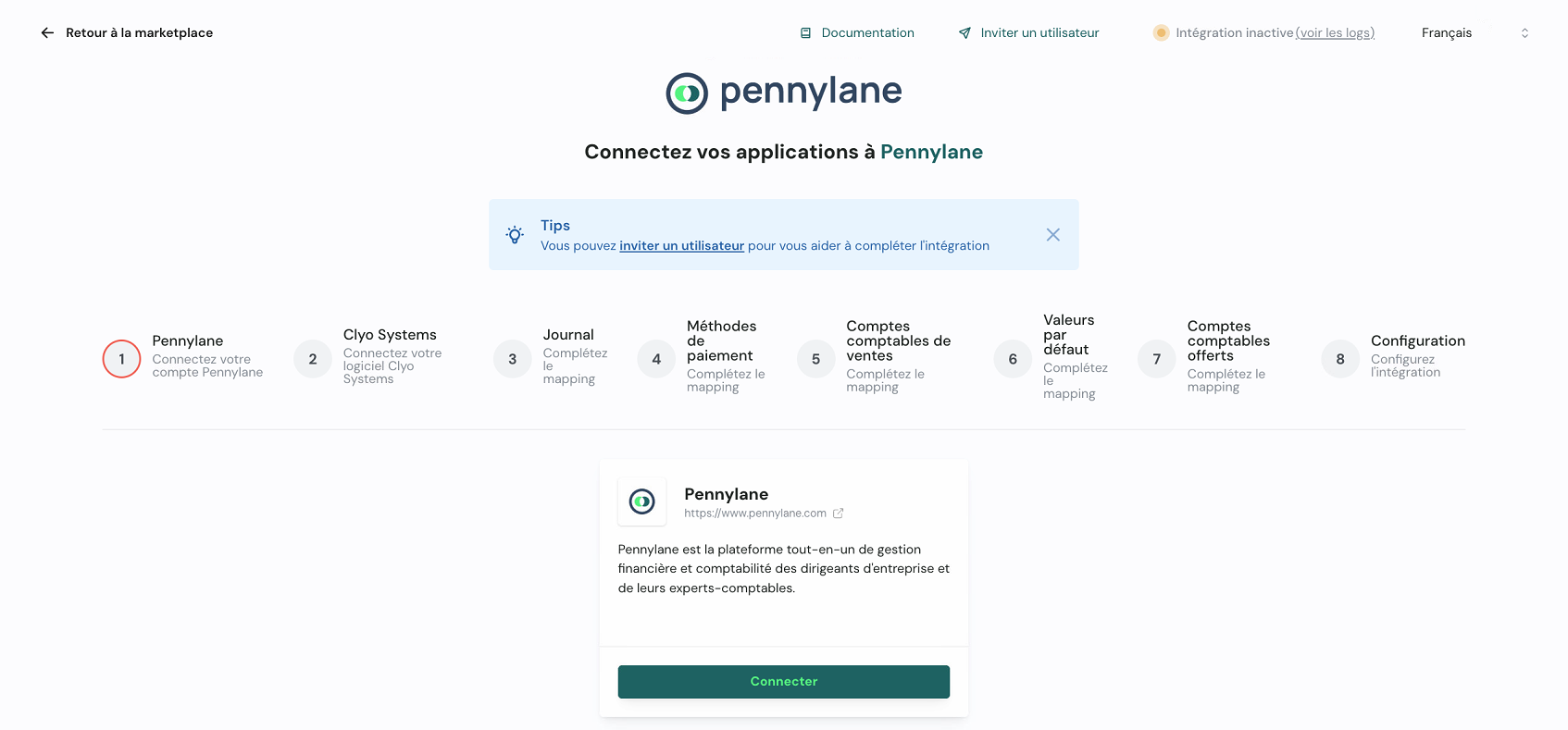Click the paper plane invite icon
This screenshot has width=1568, height=730.
coord(964,32)
